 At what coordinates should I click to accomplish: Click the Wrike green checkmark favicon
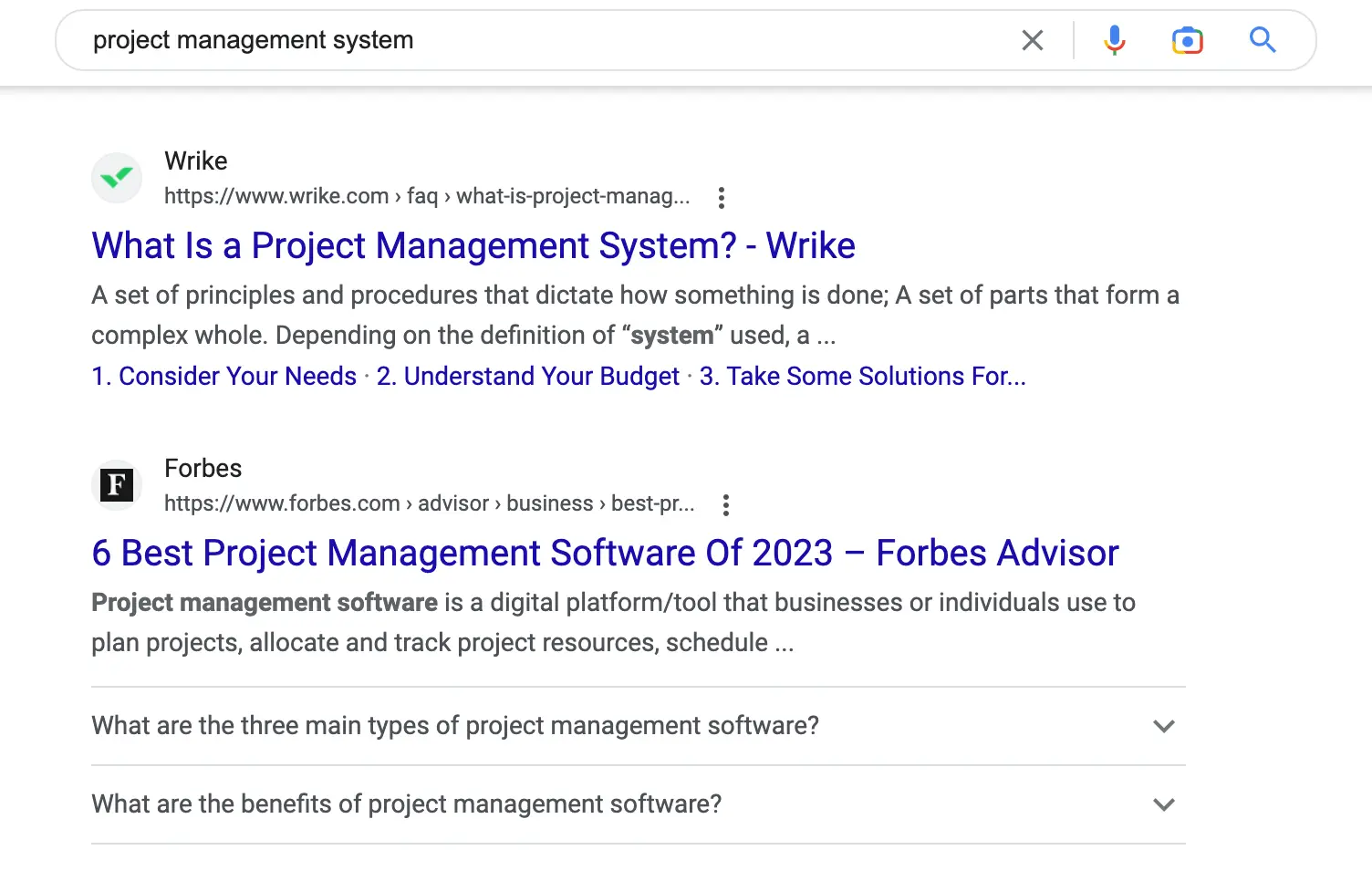pos(117,178)
